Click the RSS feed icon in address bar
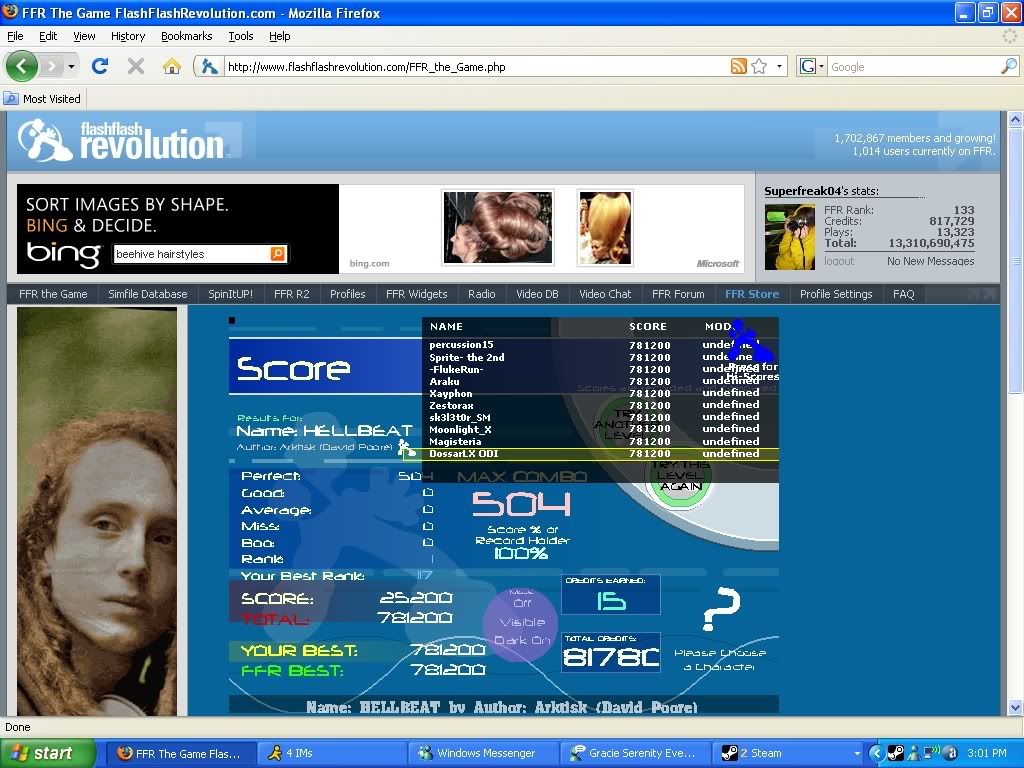1024x768 pixels. (x=739, y=67)
